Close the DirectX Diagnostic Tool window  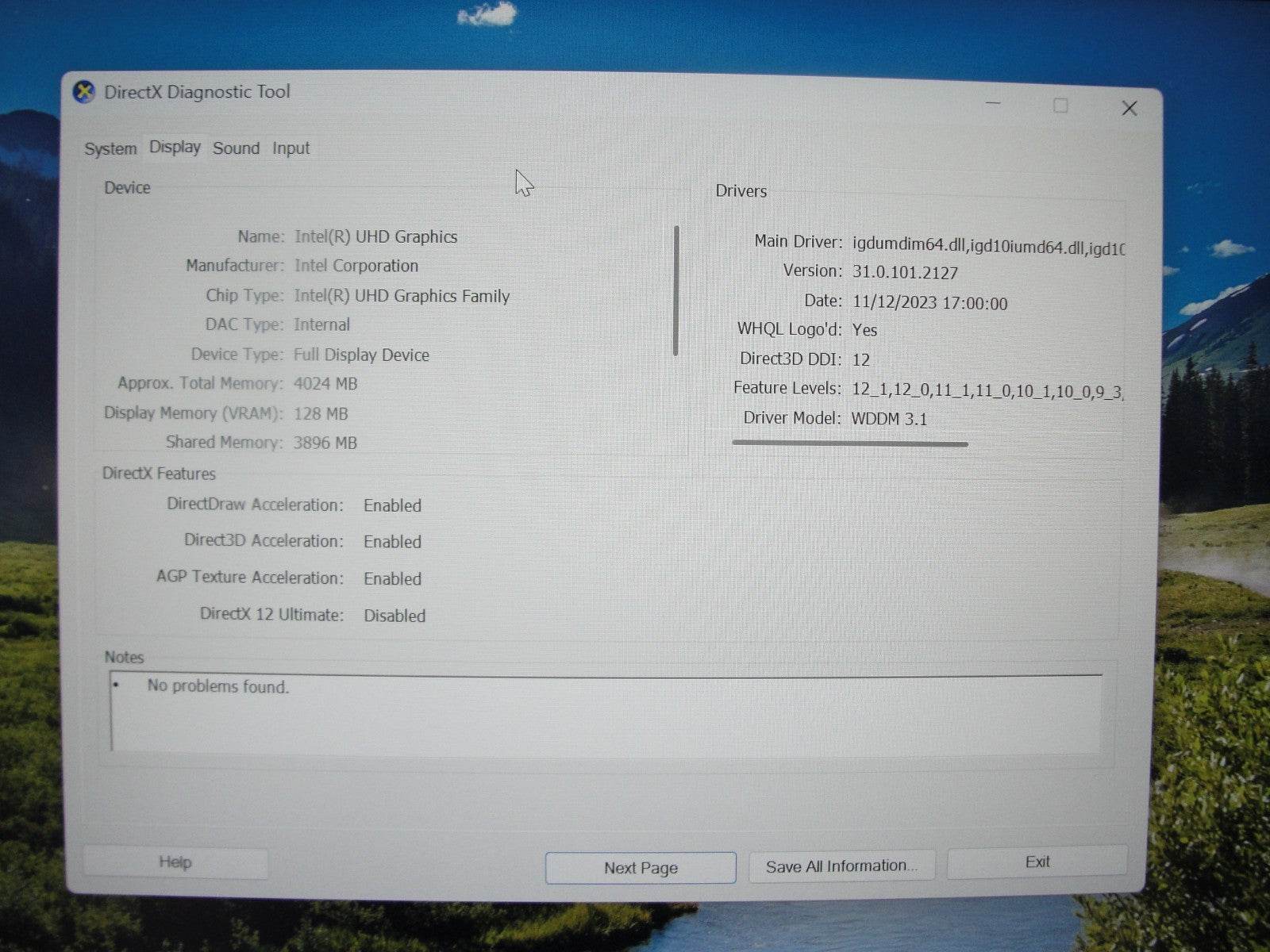[x=1129, y=109]
